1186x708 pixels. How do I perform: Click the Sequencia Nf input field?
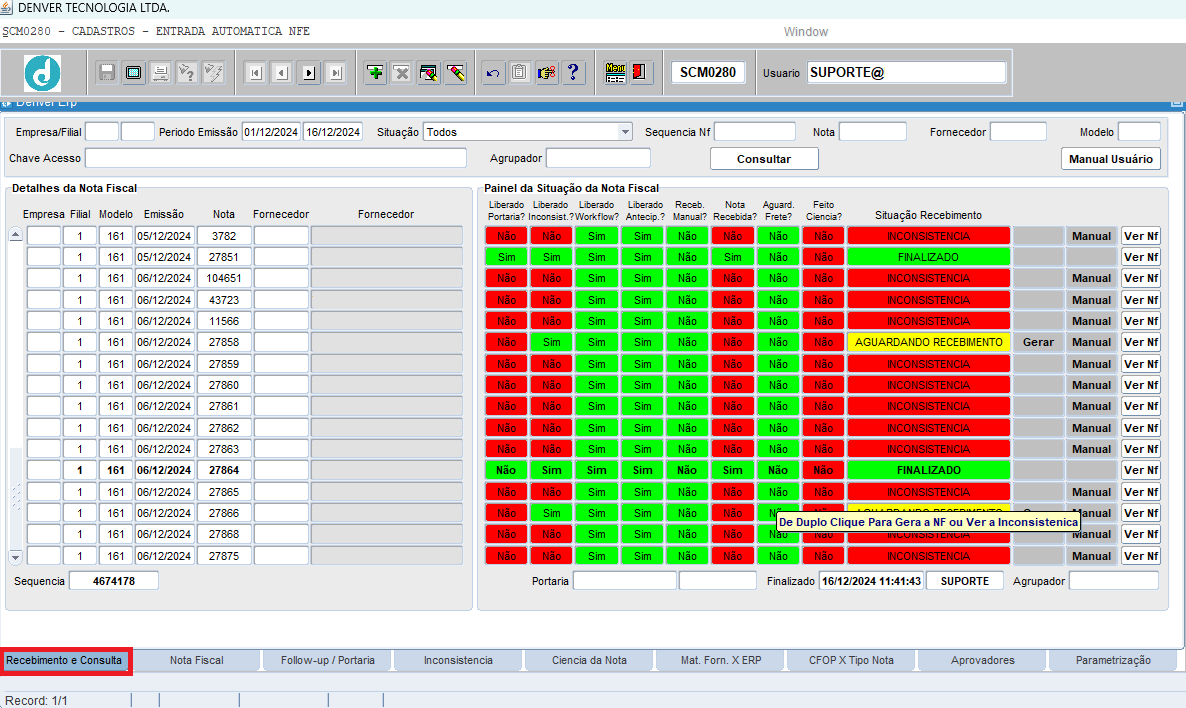(x=755, y=132)
